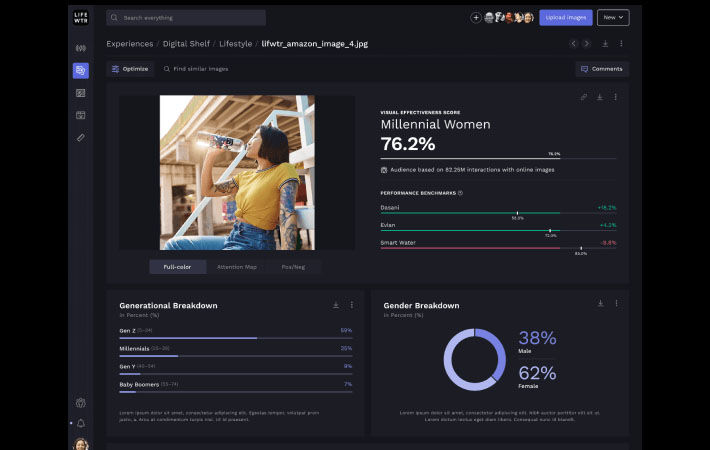This screenshot has height=450, width=710.
Task: Click the gender donut chart
Action: coord(475,359)
